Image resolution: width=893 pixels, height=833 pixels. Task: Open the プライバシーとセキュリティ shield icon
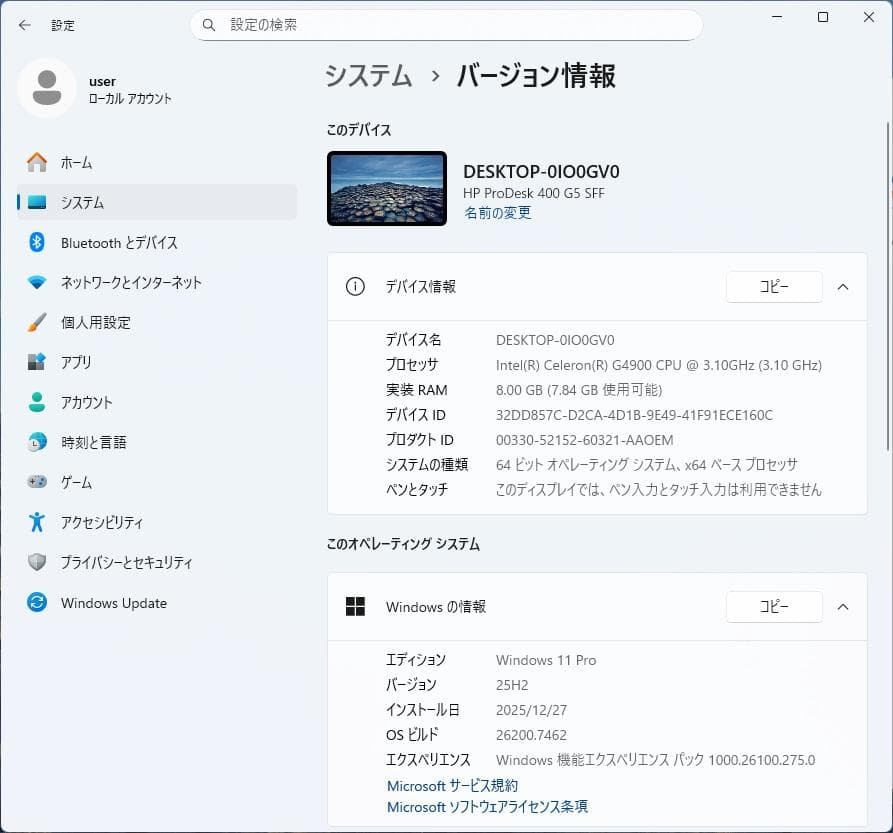(39, 562)
